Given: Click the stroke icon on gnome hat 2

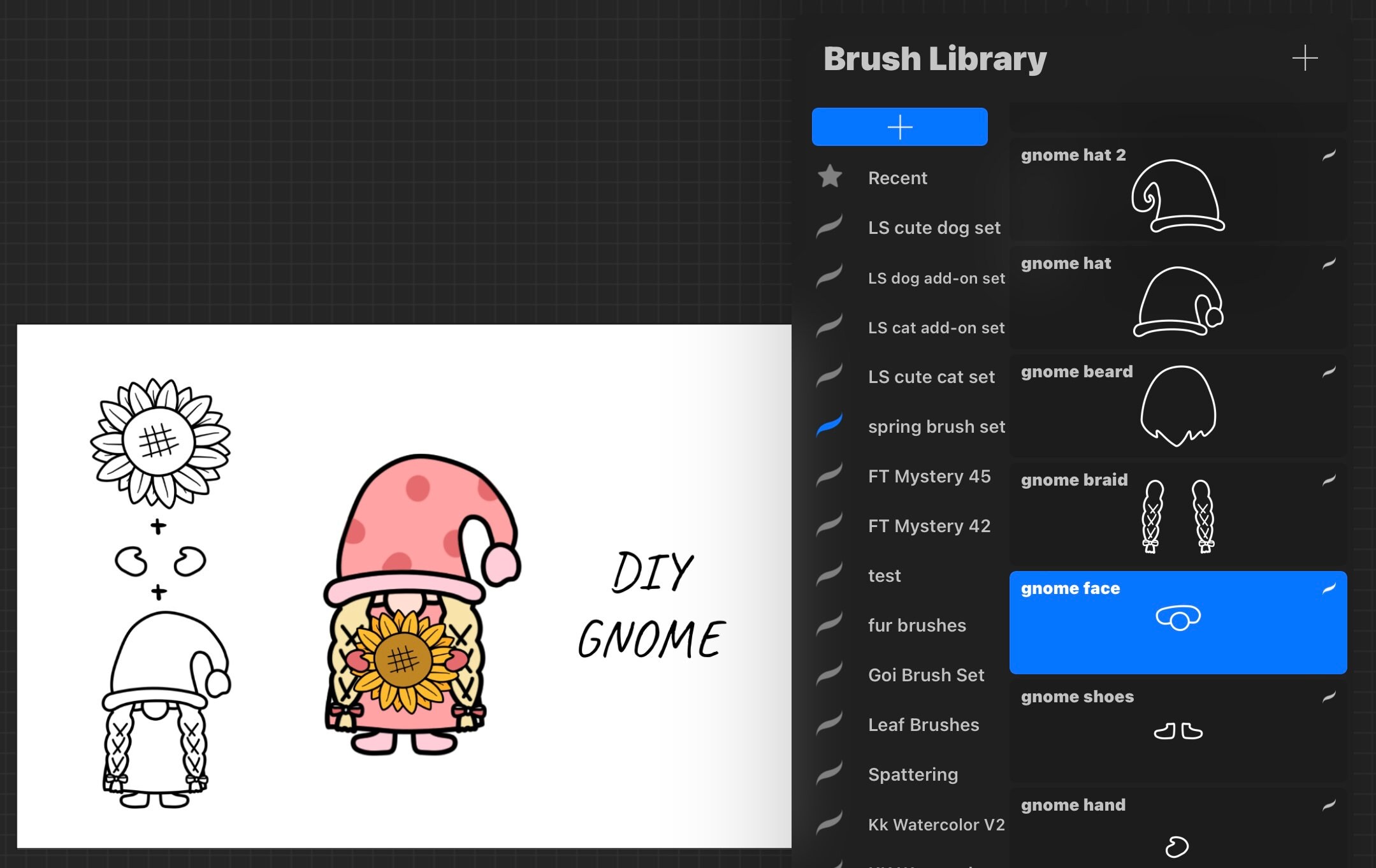Looking at the screenshot, I should point(1329,155).
